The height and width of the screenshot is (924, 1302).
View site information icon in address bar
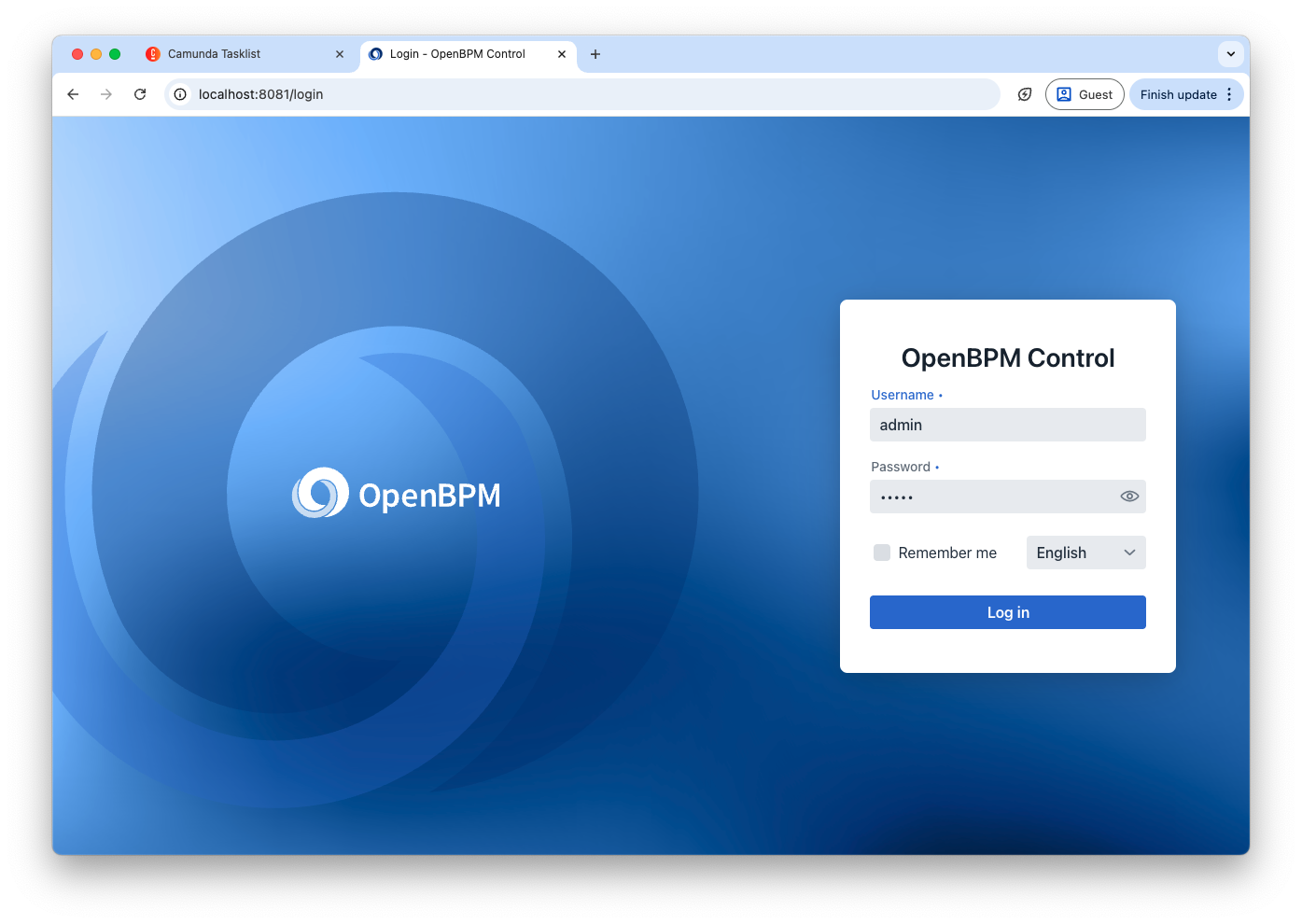180,94
